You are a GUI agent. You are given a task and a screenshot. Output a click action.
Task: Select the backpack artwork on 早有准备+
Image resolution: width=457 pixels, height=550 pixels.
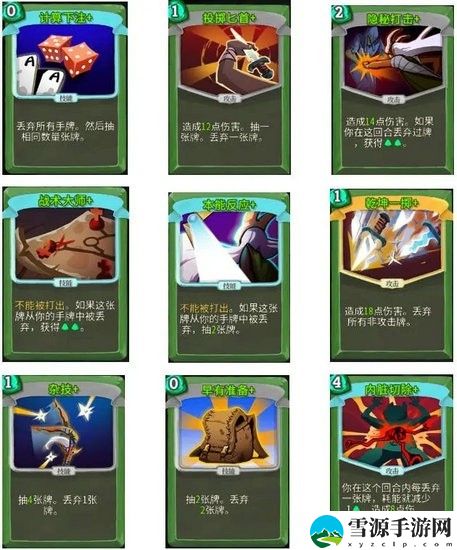pos(228,432)
